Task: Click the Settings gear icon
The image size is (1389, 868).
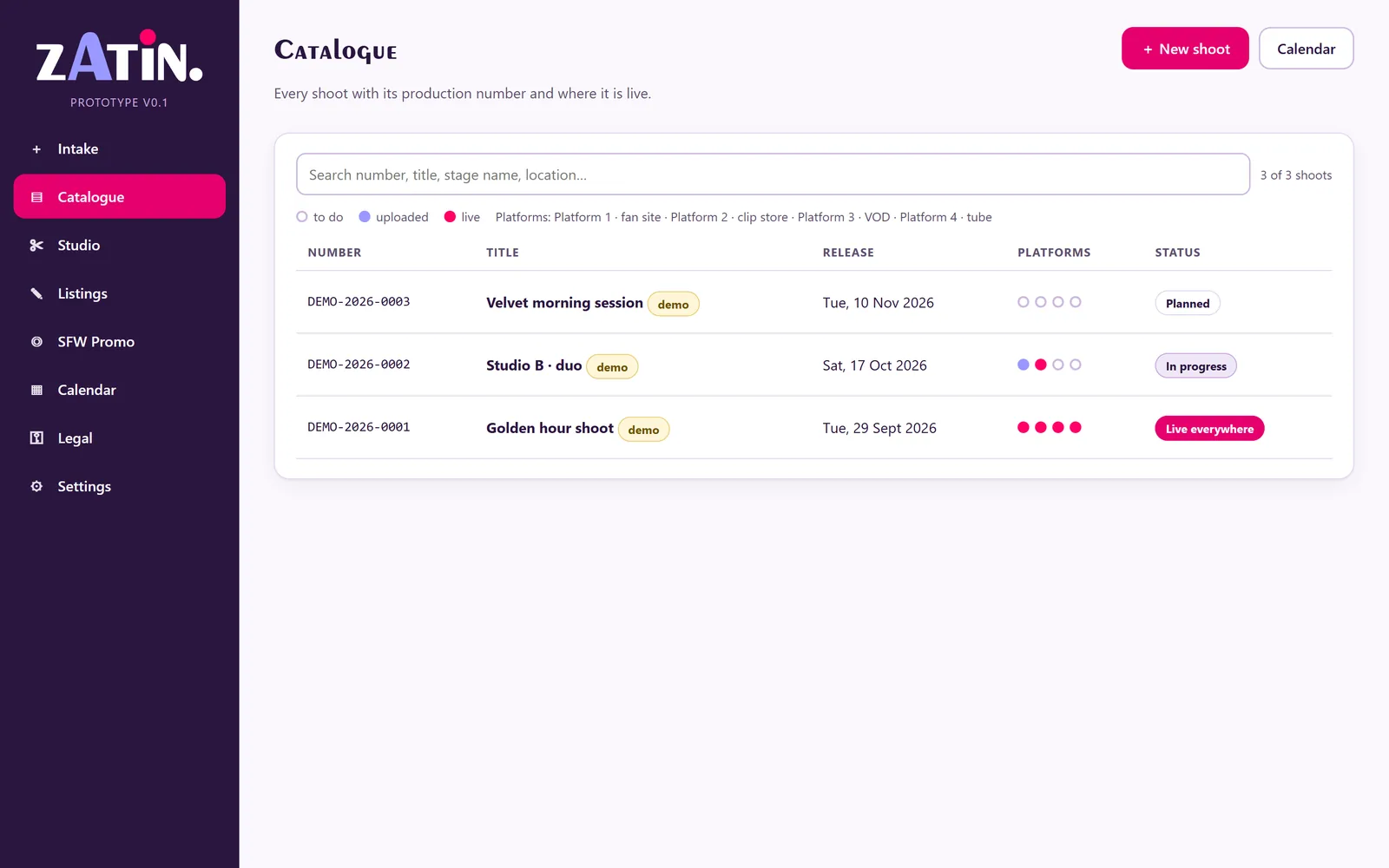Action: [36, 486]
